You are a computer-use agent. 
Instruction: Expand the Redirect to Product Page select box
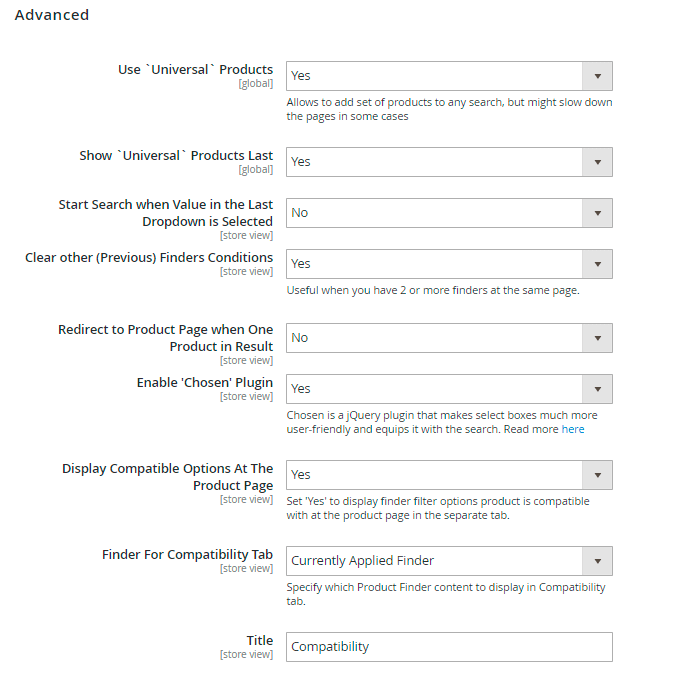[x=449, y=338]
